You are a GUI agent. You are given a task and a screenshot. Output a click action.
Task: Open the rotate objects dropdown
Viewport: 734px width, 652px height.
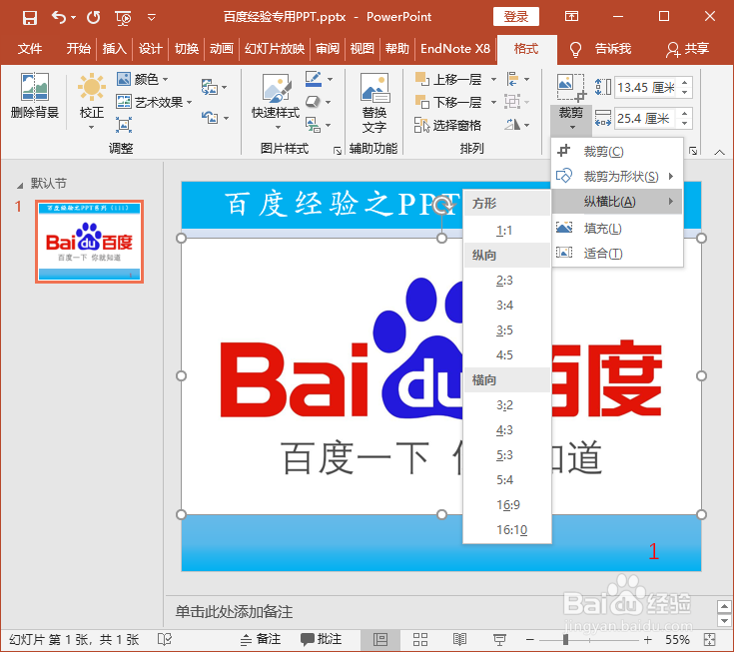(517, 125)
